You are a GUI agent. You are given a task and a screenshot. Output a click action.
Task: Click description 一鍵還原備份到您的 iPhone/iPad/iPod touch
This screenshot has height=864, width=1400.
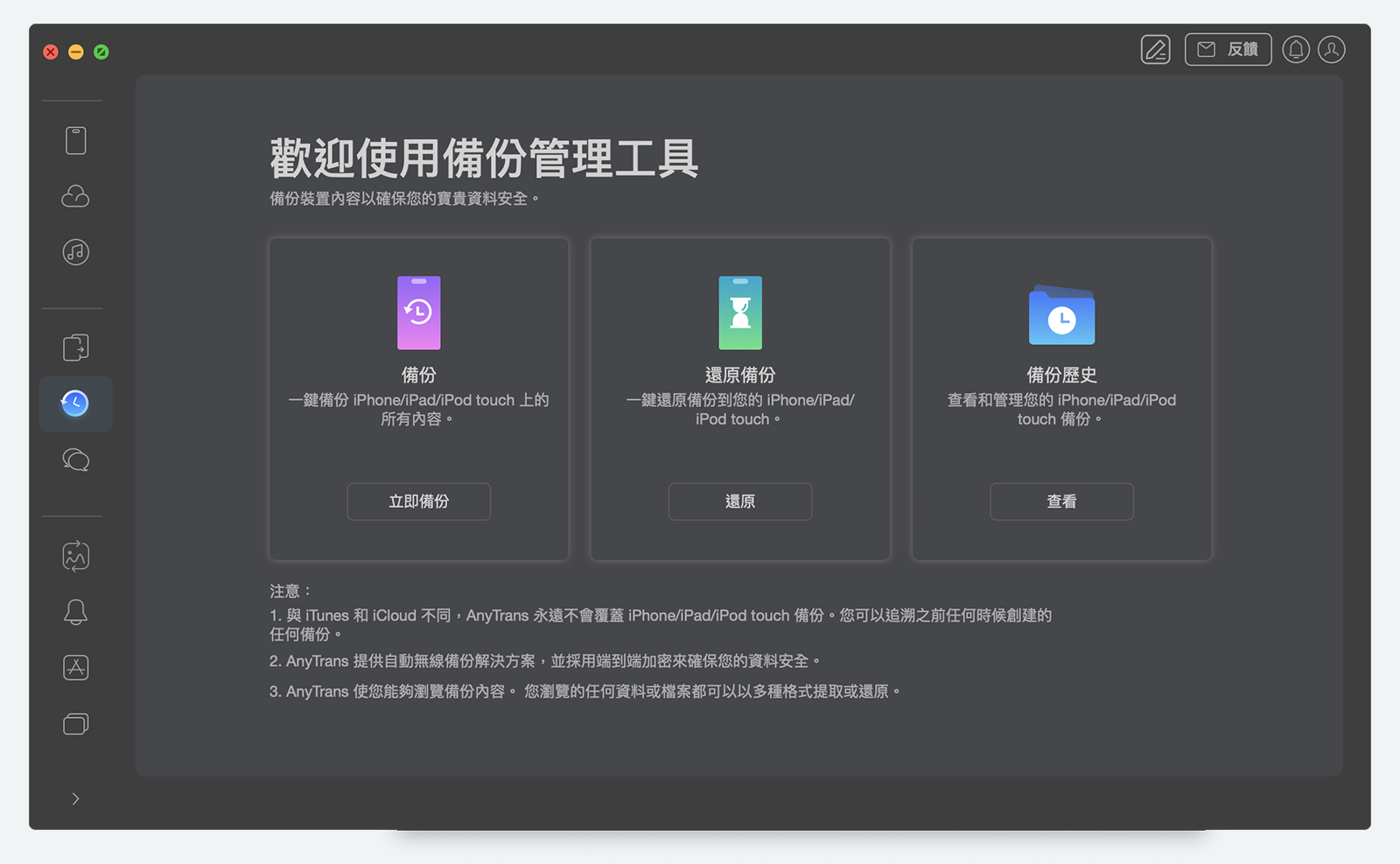point(740,410)
